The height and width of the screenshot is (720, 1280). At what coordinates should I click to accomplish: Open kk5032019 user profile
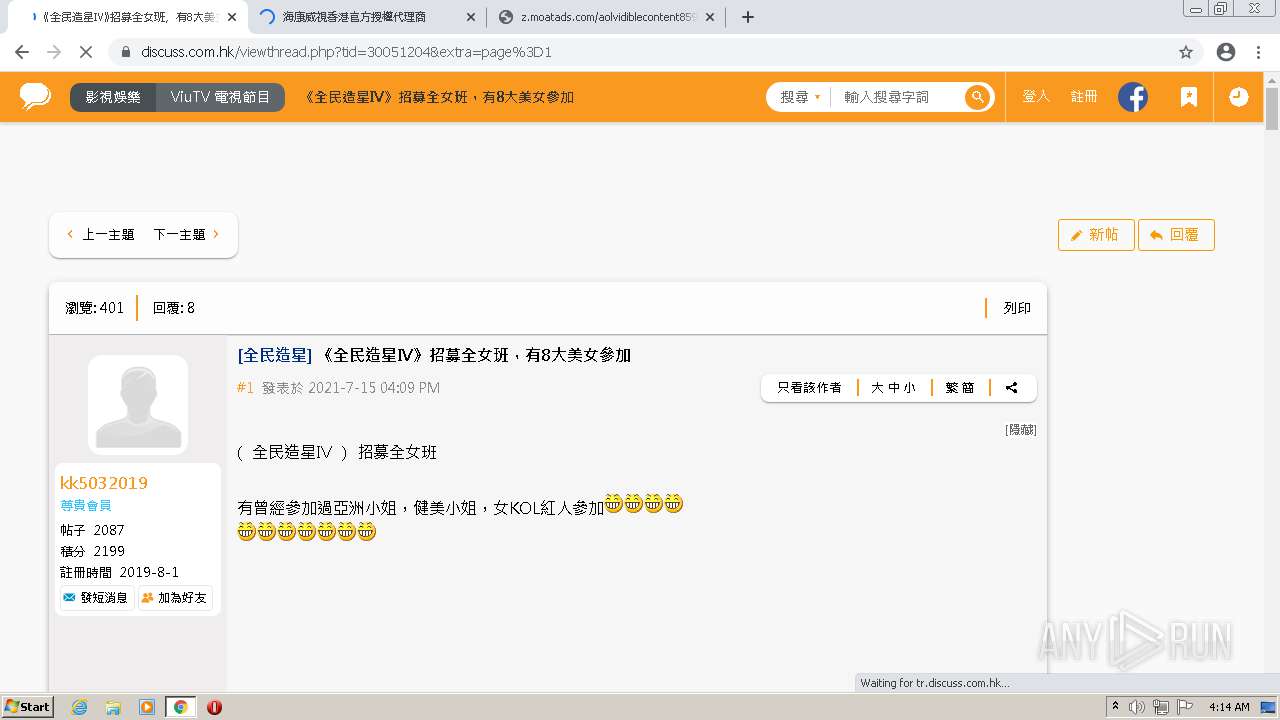point(104,483)
